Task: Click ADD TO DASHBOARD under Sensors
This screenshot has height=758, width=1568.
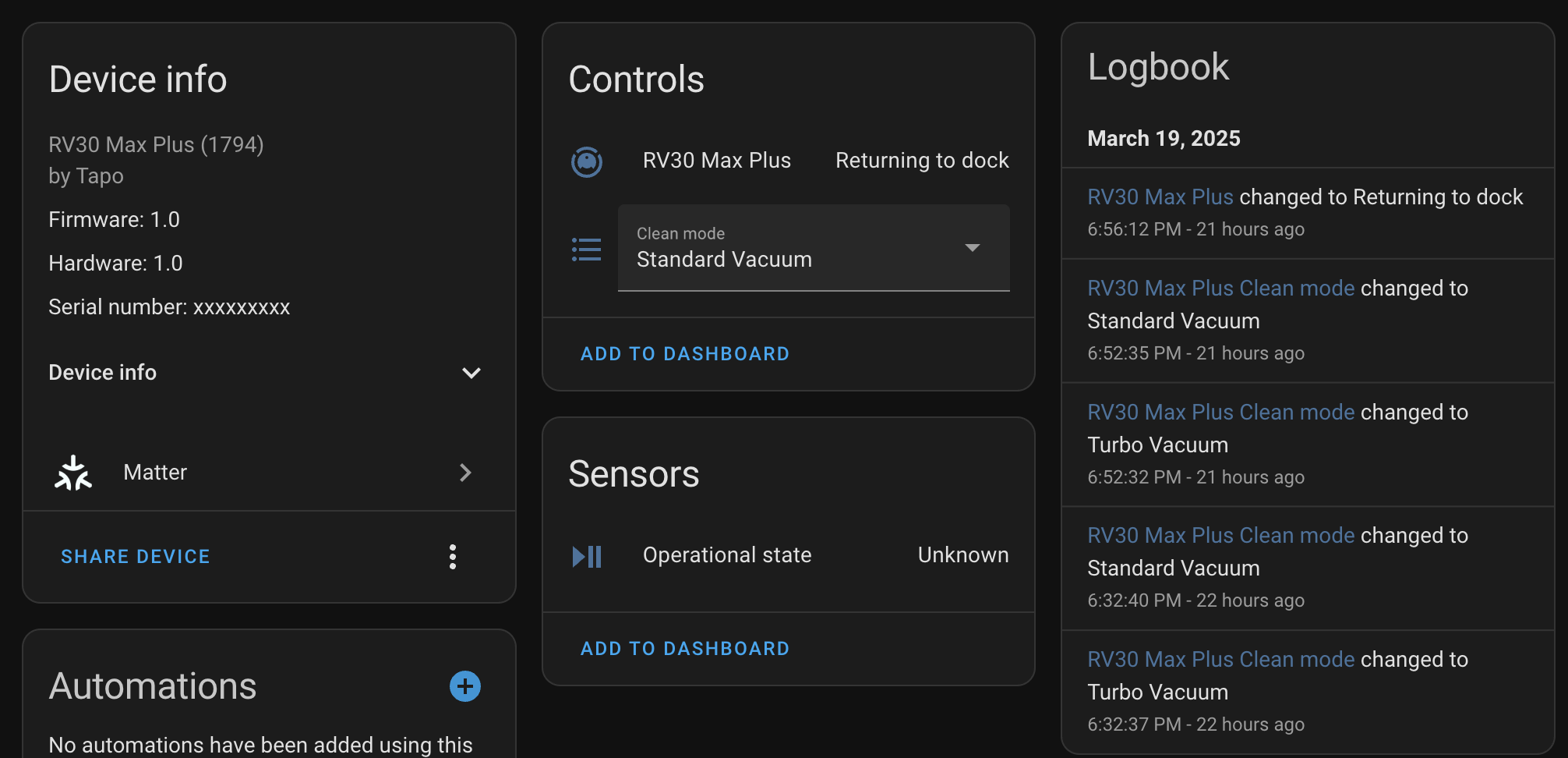Action: 685,649
